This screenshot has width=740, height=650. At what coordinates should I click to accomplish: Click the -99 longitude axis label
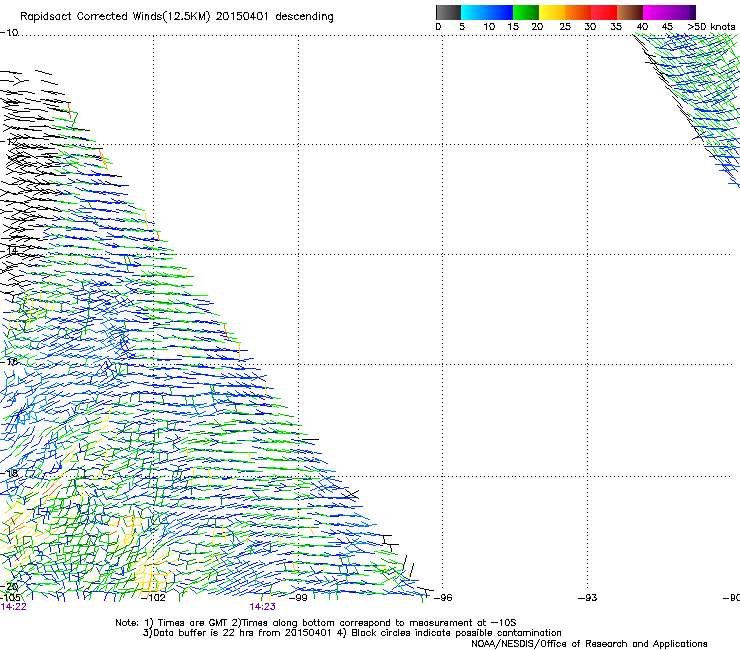click(x=298, y=598)
